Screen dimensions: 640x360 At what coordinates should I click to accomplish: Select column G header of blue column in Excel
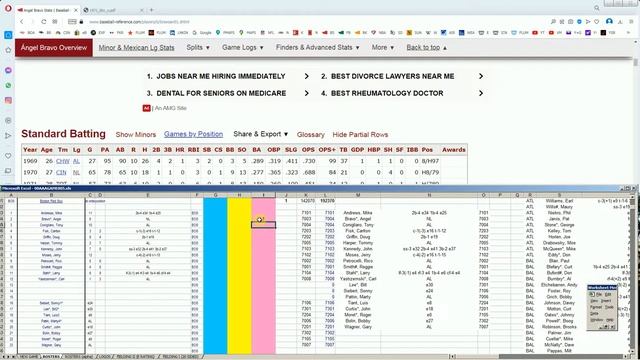(x=215, y=195)
